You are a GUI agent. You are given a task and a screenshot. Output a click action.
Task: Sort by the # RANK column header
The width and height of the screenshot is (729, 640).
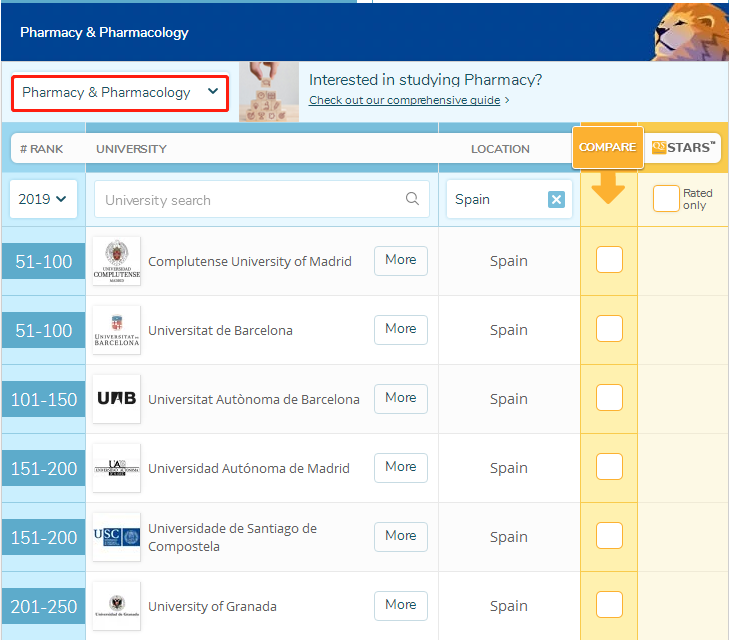point(41,149)
